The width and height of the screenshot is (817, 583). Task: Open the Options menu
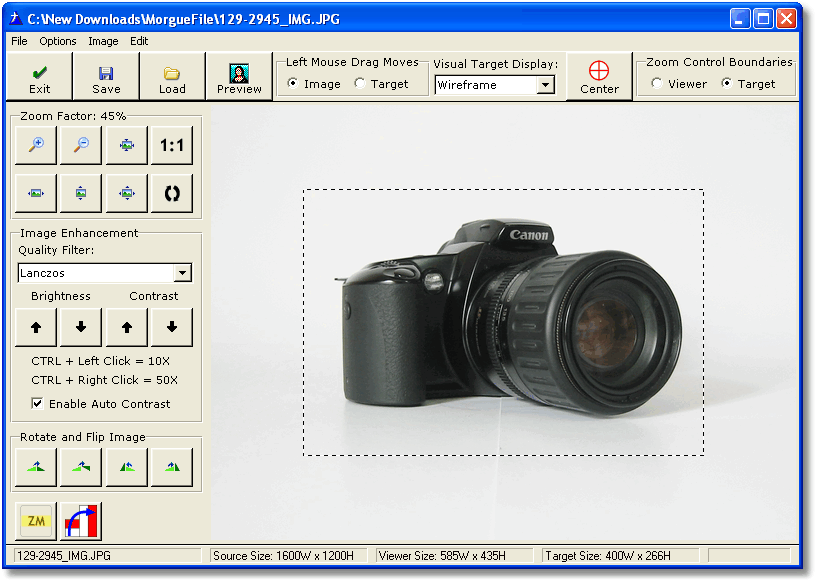click(58, 41)
